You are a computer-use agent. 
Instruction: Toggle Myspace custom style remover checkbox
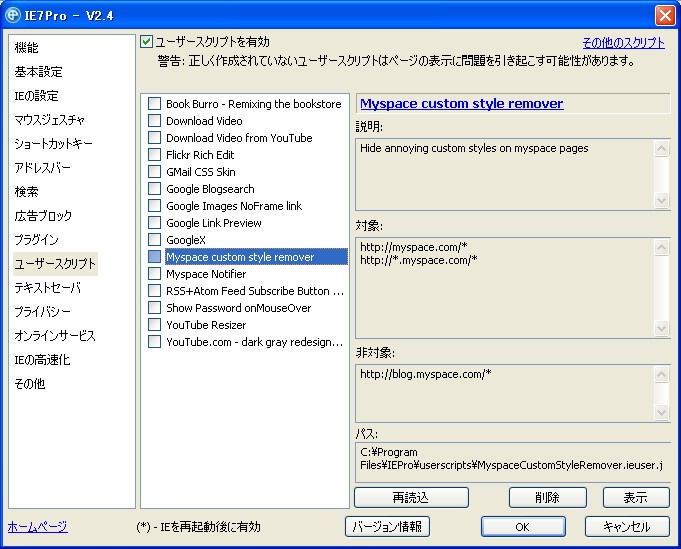pyautogui.click(x=154, y=257)
